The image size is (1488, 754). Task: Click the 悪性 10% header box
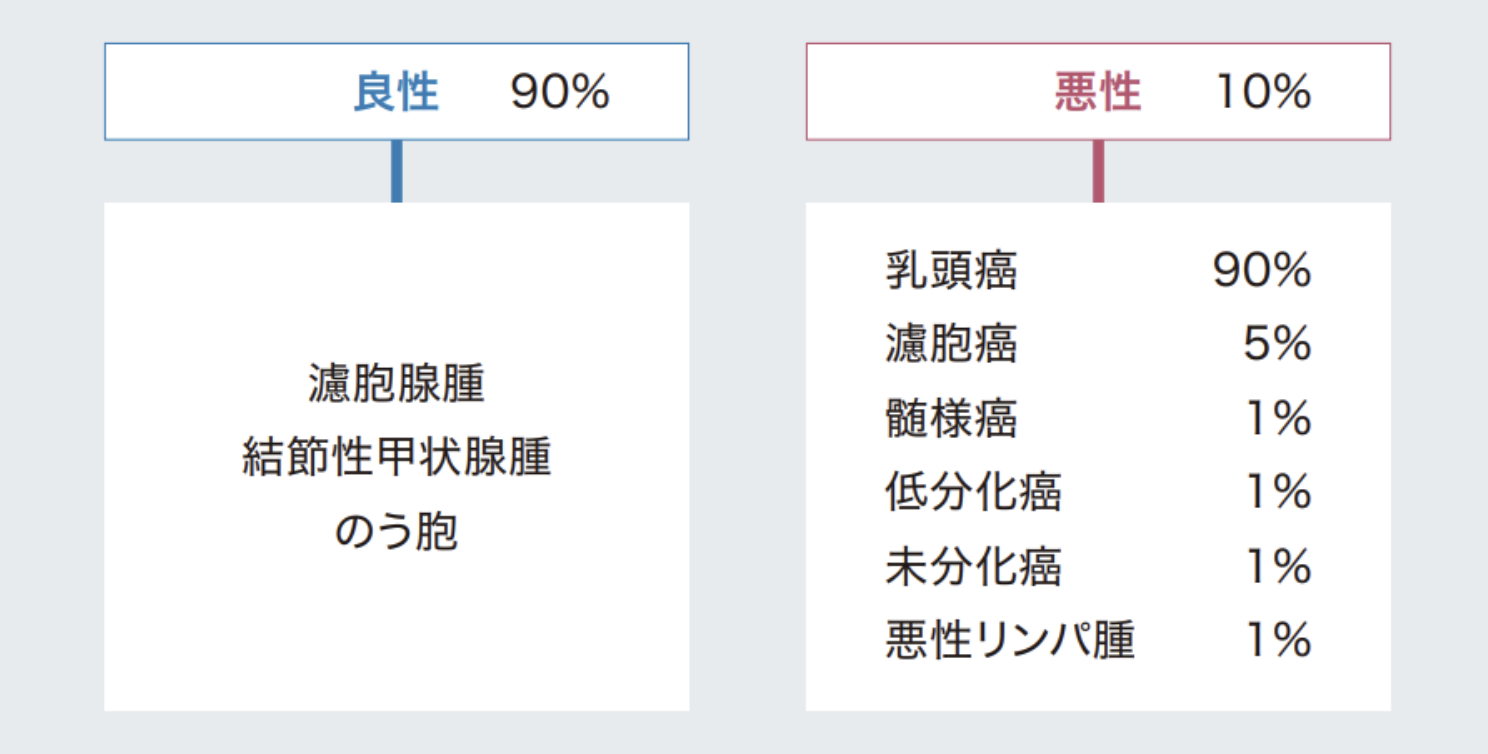(x=1098, y=91)
